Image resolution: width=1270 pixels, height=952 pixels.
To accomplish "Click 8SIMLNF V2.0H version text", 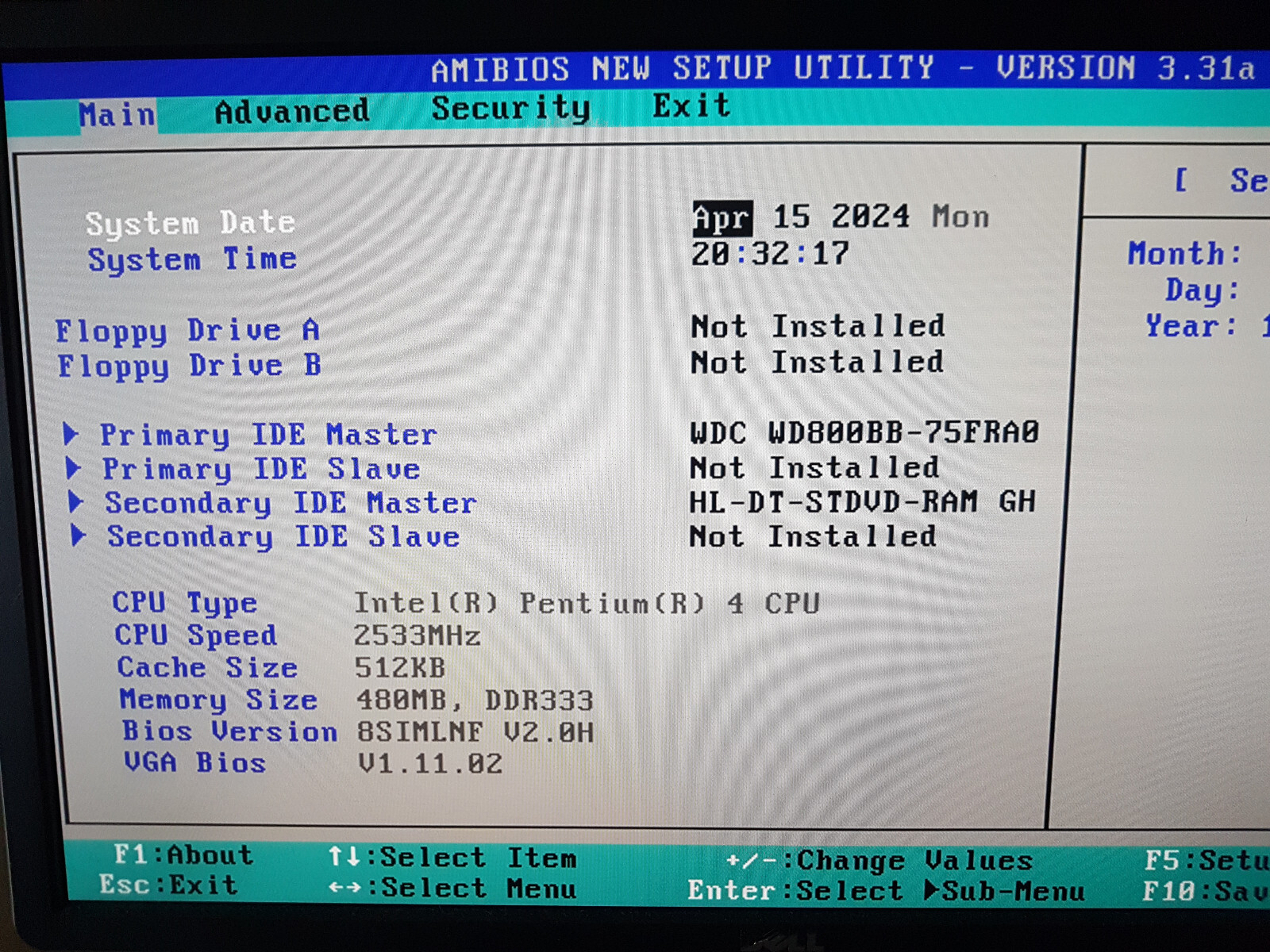I will coord(475,731).
